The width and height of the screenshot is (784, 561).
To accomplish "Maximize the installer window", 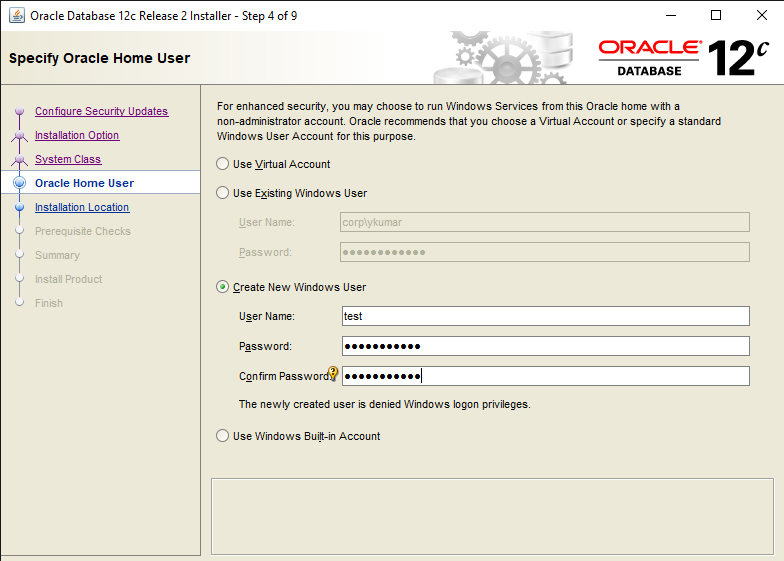I will coord(716,15).
